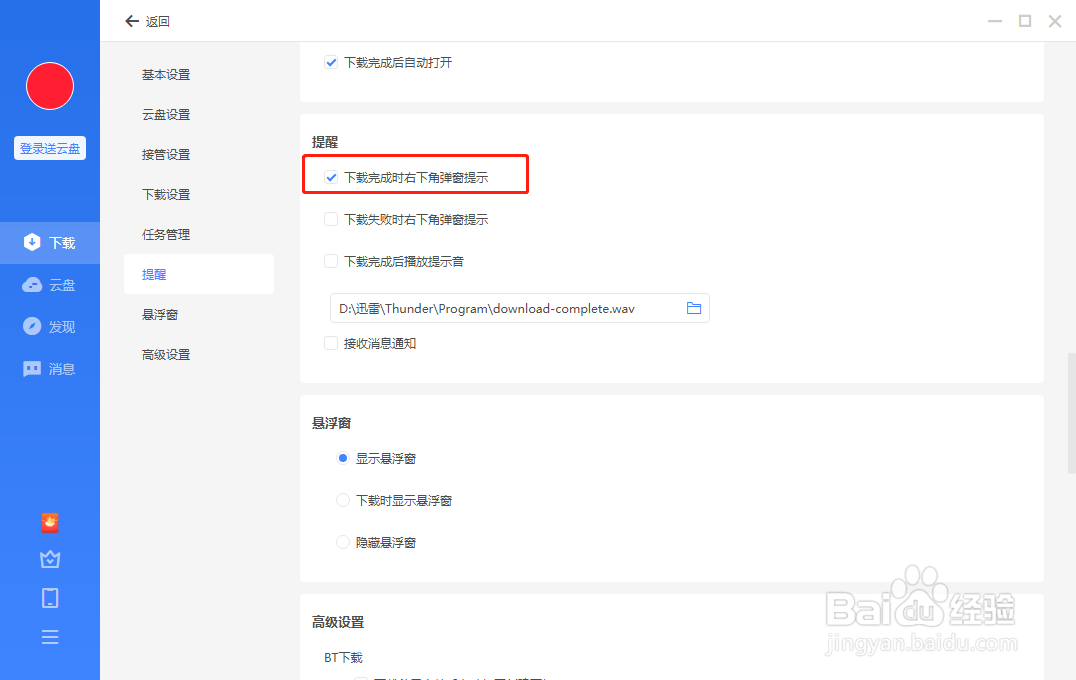Click the sound file path input field
The image size is (1076, 680).
tap(500, 308)
